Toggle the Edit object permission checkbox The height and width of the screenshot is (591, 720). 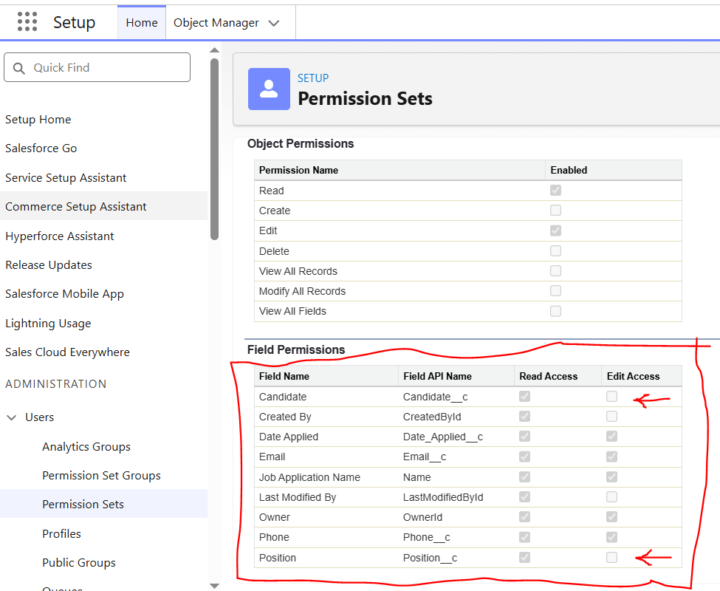tap(556, 231)
